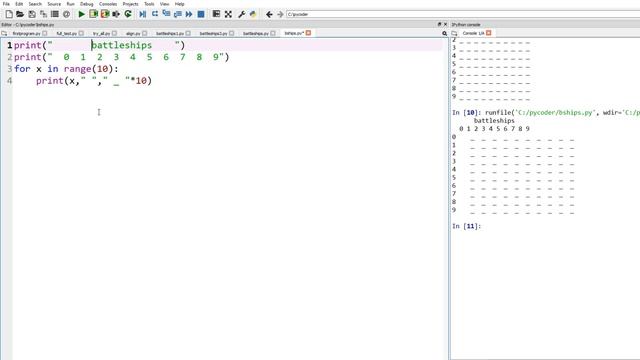Switch to the try_all.py editor tab
The width and height of the screenshot is (640, 360).
coord(101,33)
